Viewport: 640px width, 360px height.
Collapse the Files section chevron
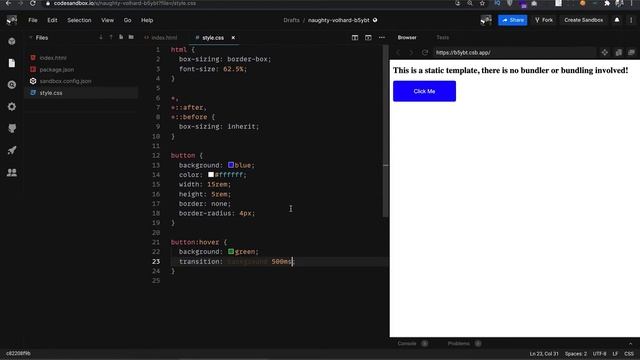31,38
